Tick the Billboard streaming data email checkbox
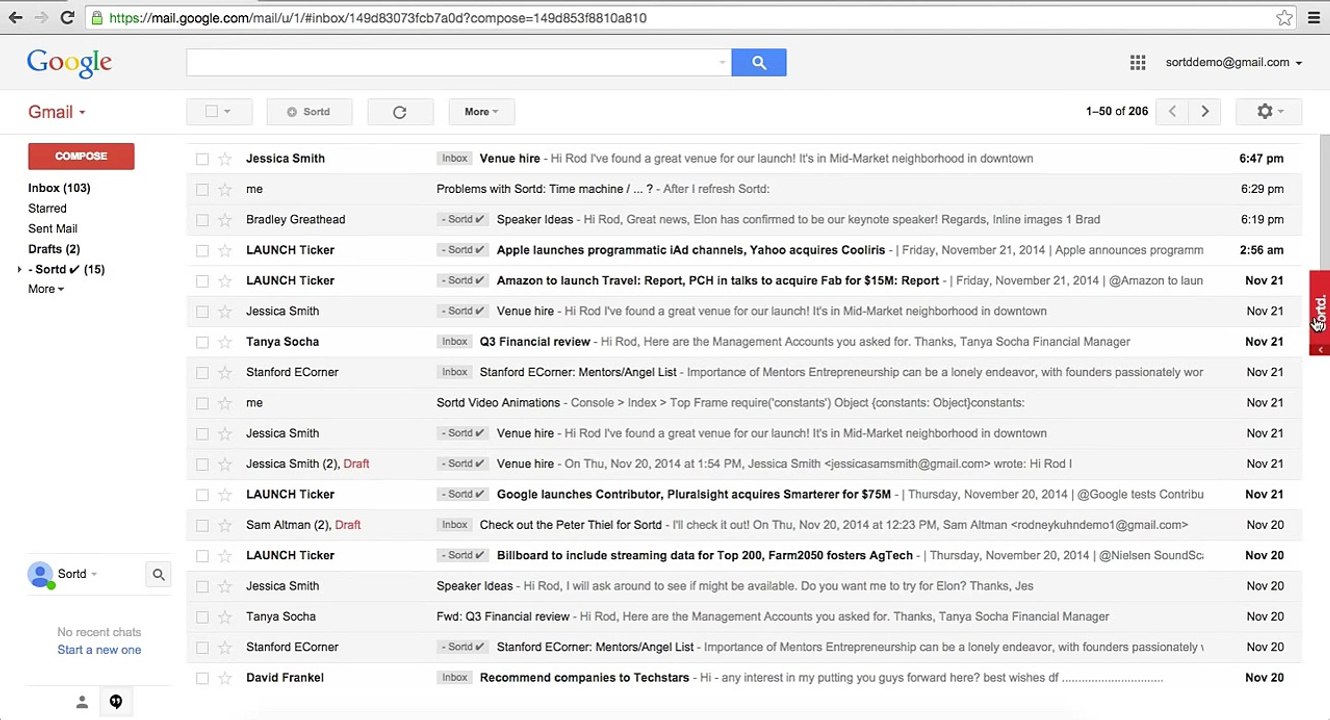 (x=202, y=556)
